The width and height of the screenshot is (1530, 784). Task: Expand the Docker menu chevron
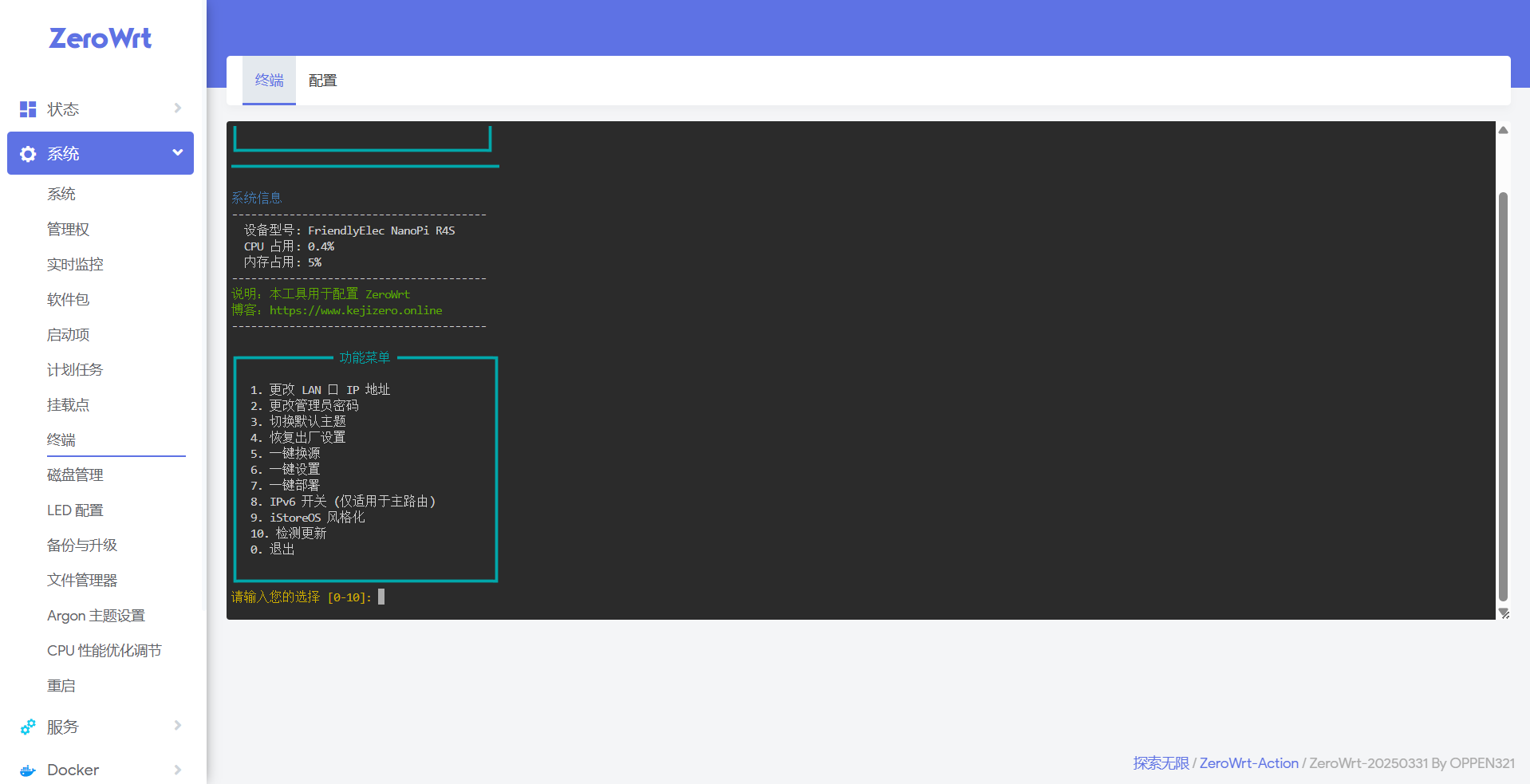178,770
